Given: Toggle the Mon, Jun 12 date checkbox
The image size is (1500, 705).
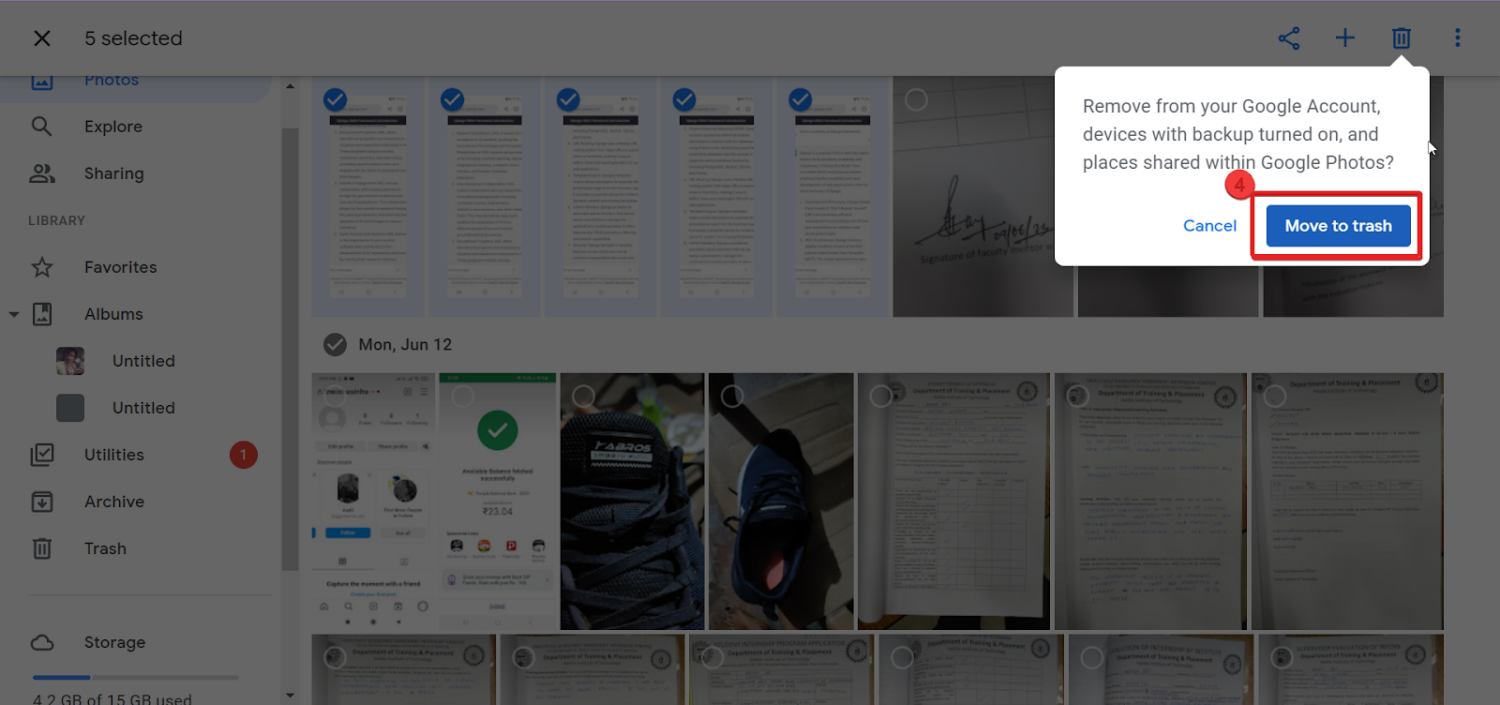Looking at the screenshot, I should point(335,344).
